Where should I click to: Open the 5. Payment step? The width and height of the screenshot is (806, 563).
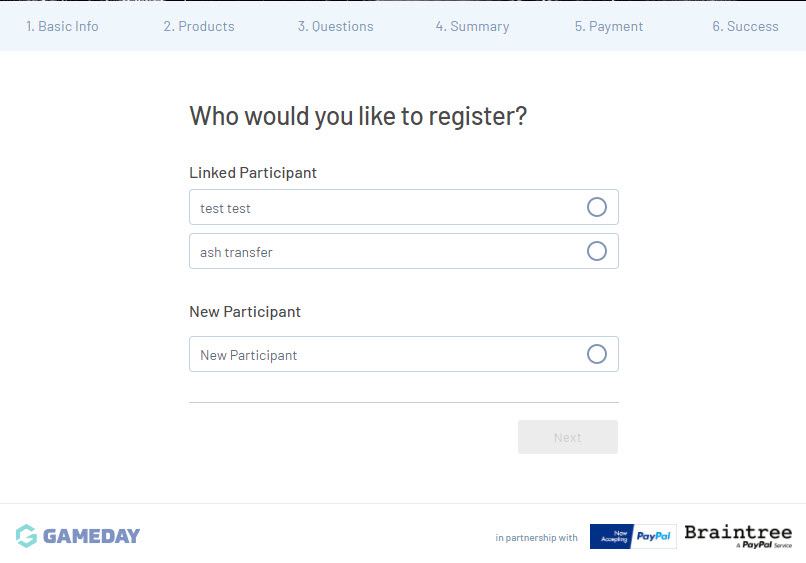[x=609, y=26]
